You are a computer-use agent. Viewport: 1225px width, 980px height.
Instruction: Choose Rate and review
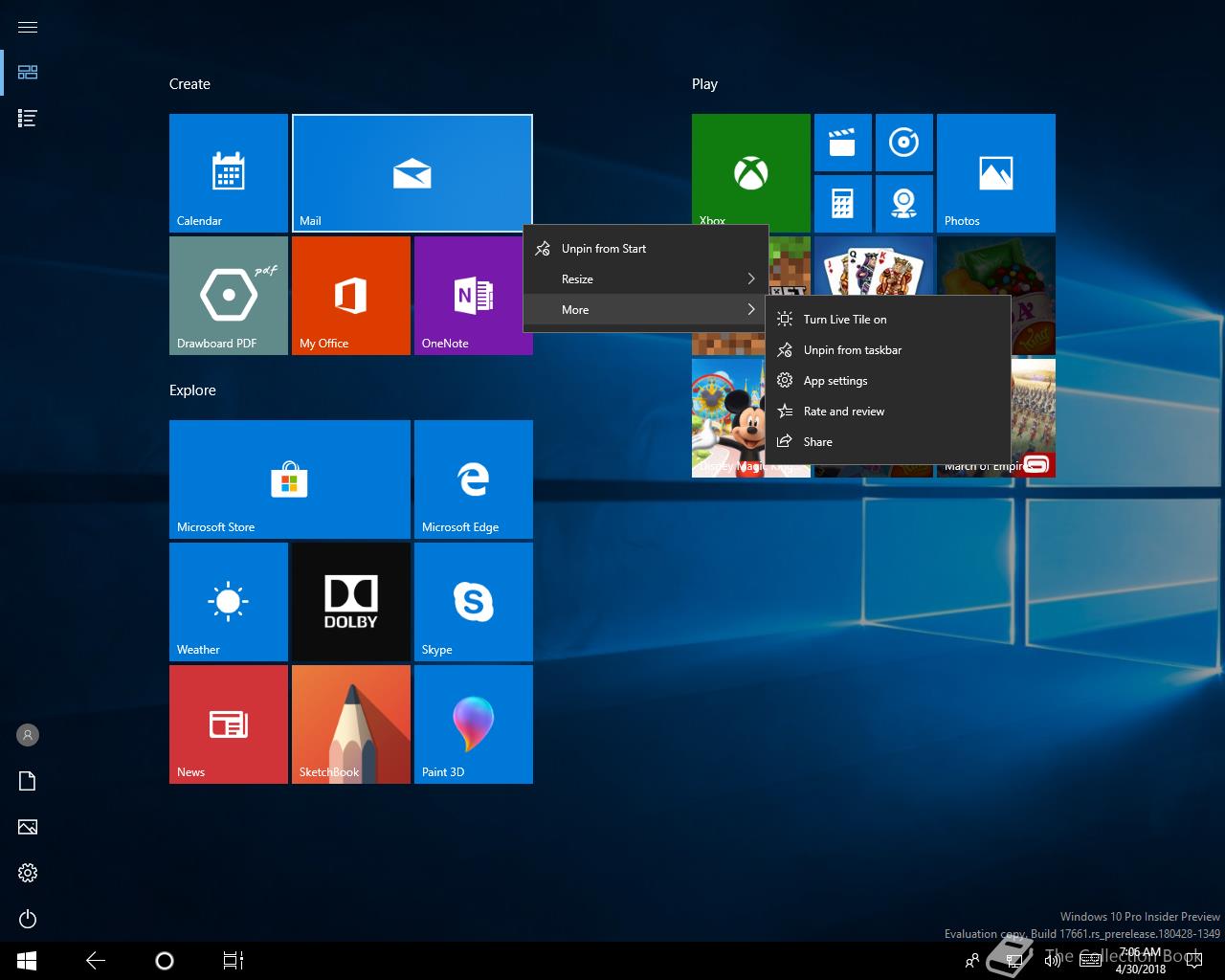888,412
